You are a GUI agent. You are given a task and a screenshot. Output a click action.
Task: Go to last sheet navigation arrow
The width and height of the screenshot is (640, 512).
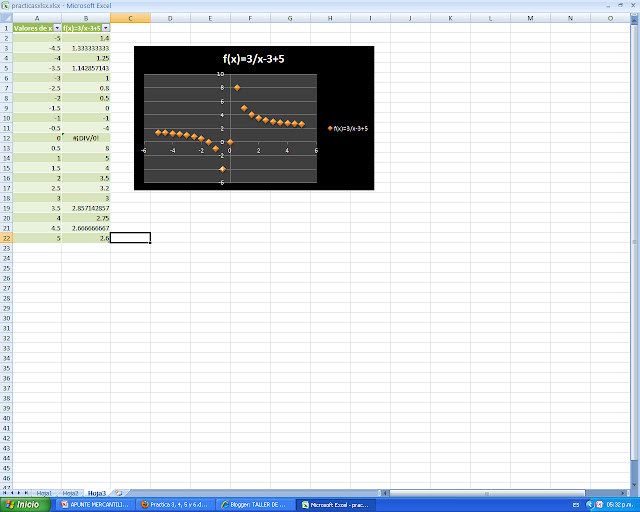26,493
